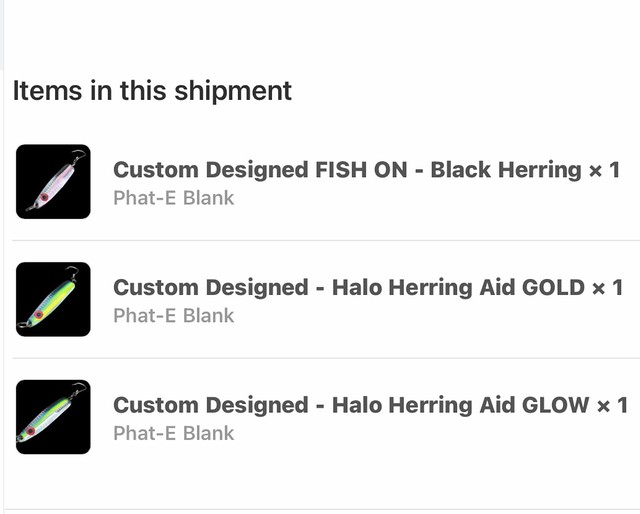Select Phat-E Blank under Black Herring

click(173, 198)
